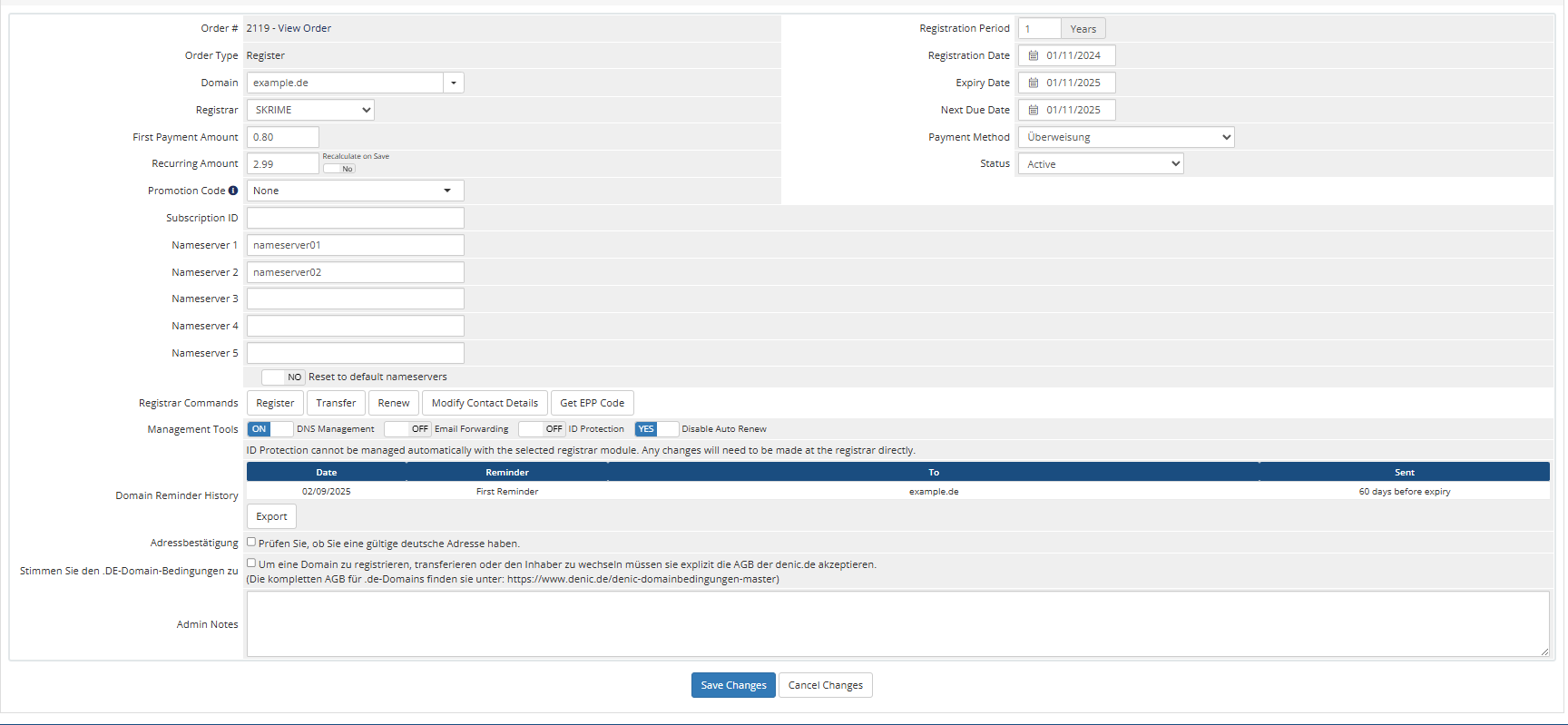Click the Next Due Date calendar icon
Image resolution: width=1568 pixels, height=725 pixels.
[x=1033, y=110]
